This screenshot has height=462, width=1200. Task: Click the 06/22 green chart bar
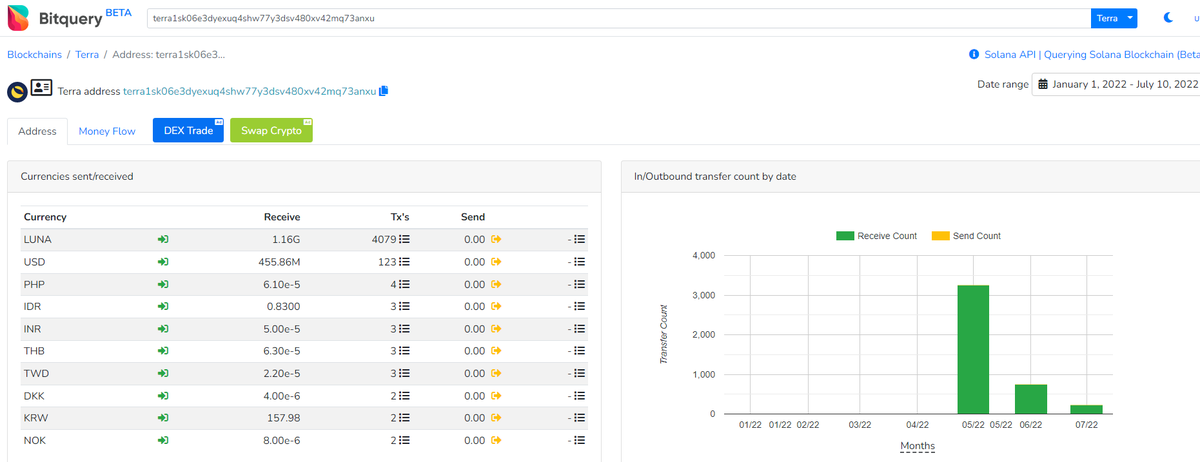pyautogui.click(x=1031, y=399)
